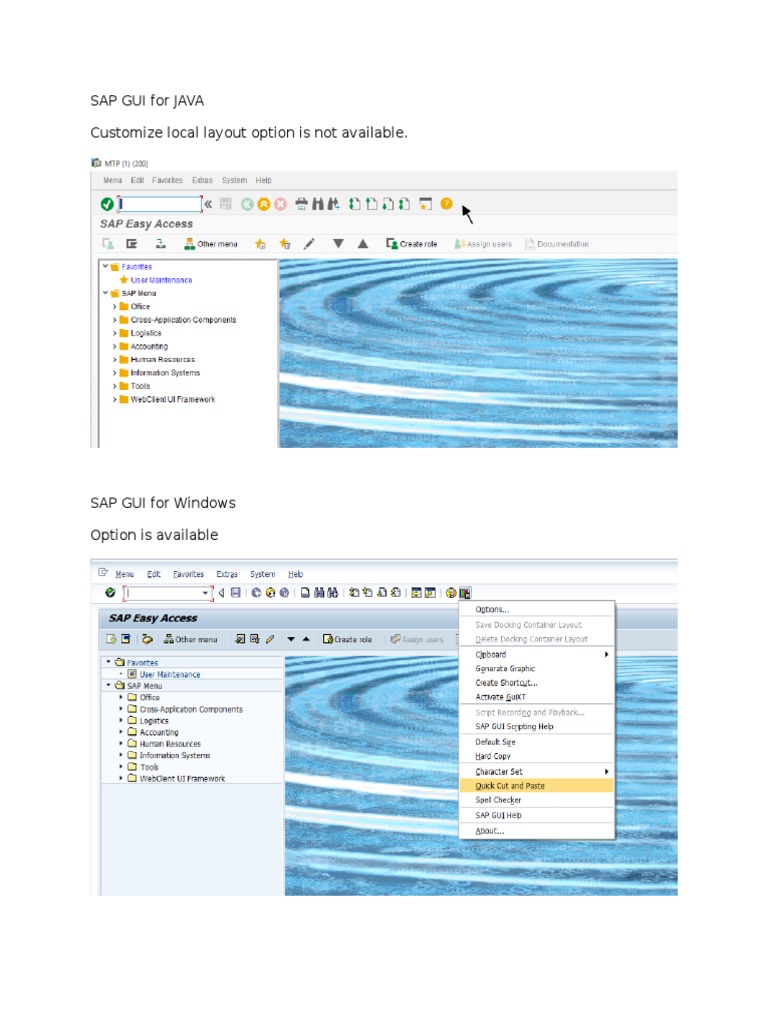This screenshot has width=768, height=1024.
Task: Select Activate GuiXT menu entry
Action: pyautogui.click(x=536, y=697)
